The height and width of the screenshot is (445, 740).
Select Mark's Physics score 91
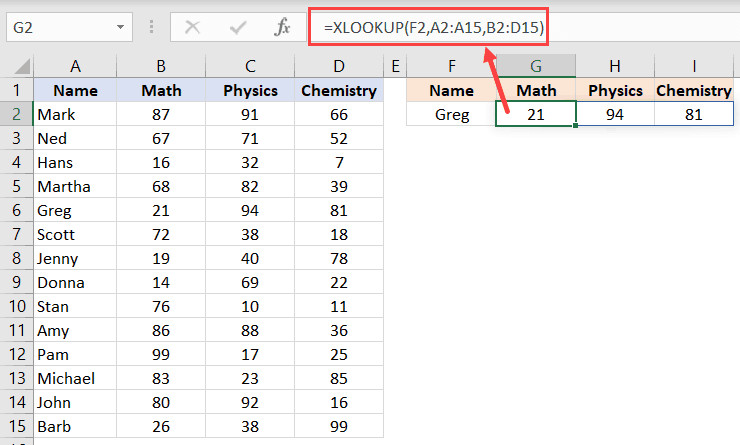(x=250, y=114)
